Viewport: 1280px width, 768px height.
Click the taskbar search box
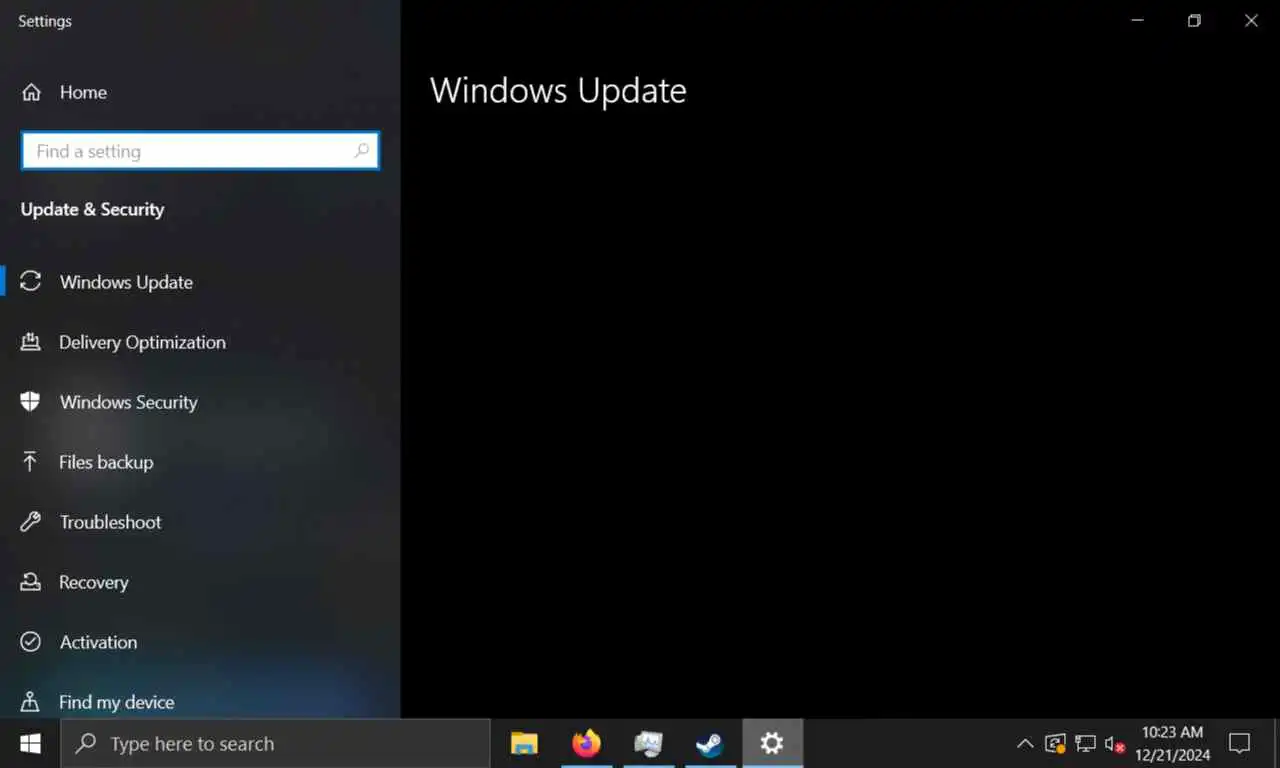click(x=275, y=744)
